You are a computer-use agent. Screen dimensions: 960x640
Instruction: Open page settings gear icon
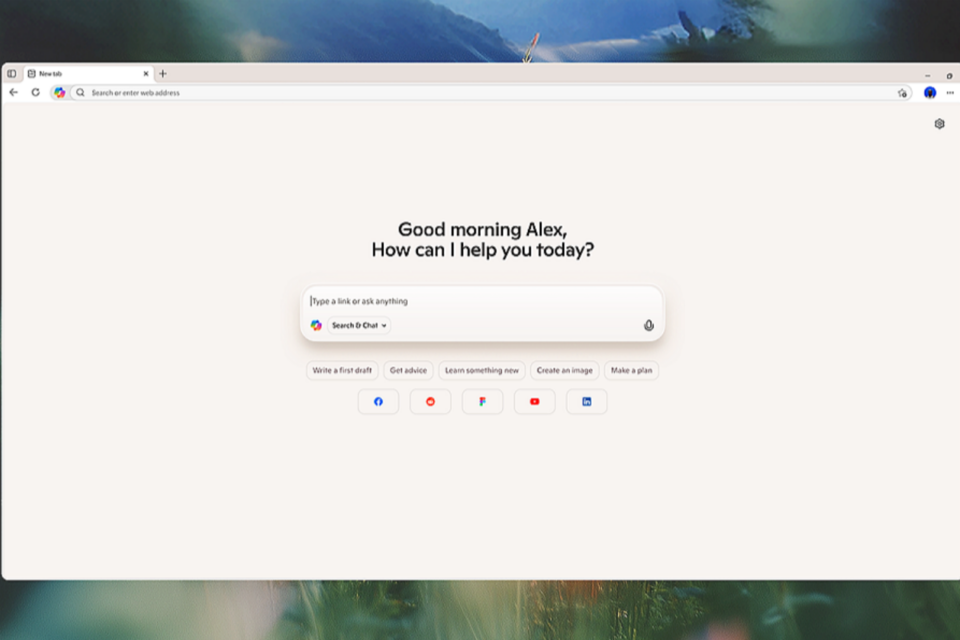tap(939, 124)
